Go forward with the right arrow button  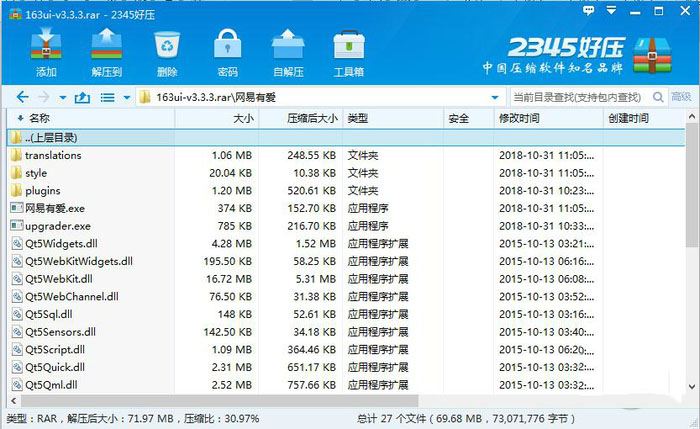pyautogui.click(x=44, y=97)
